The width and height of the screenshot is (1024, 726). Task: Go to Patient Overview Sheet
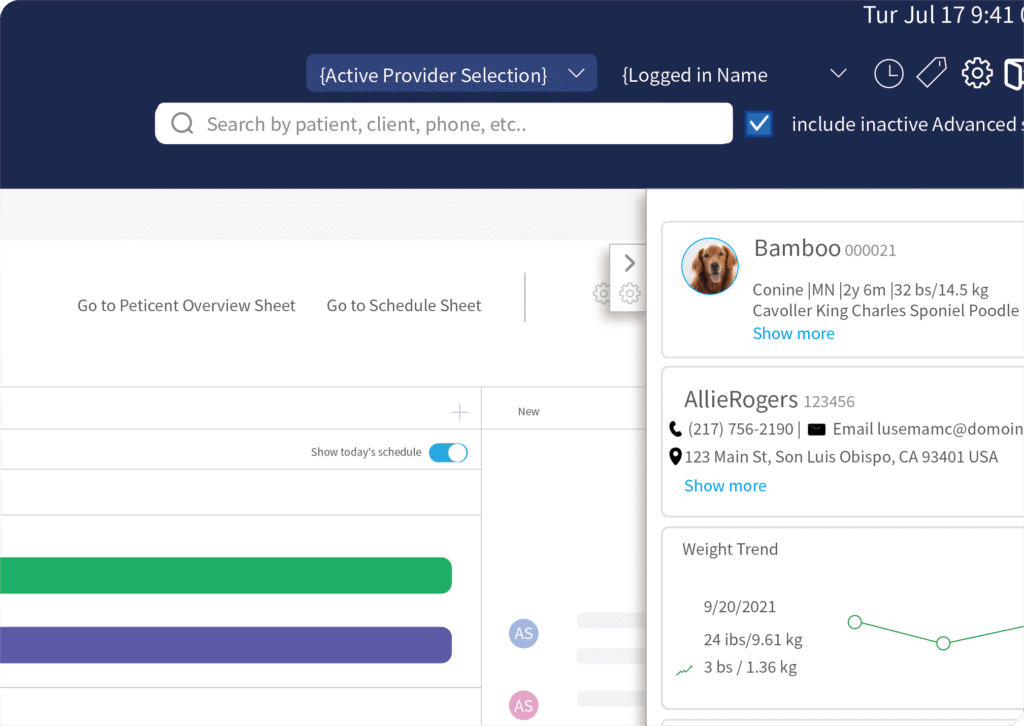click(186, 306)
